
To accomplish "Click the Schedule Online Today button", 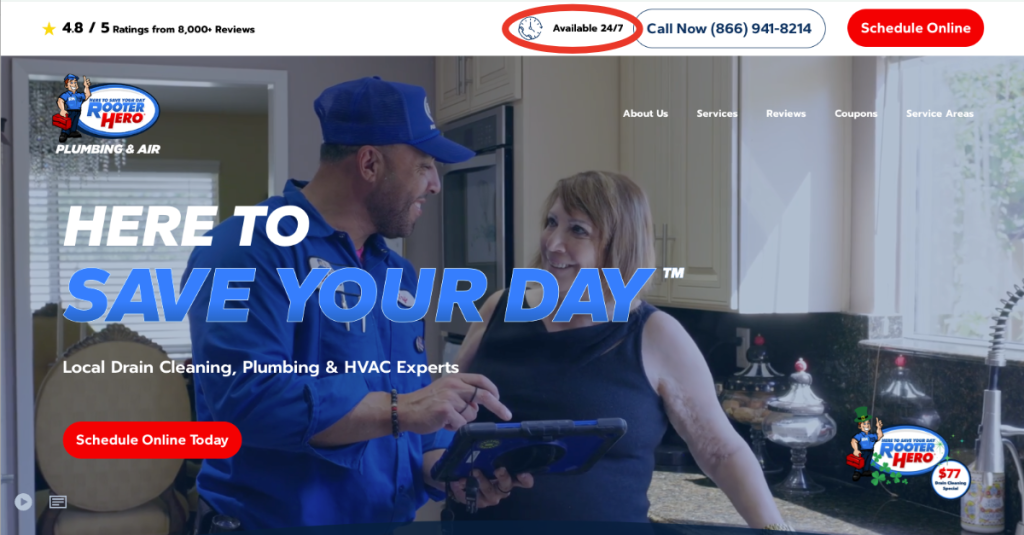I will [152, 440].
